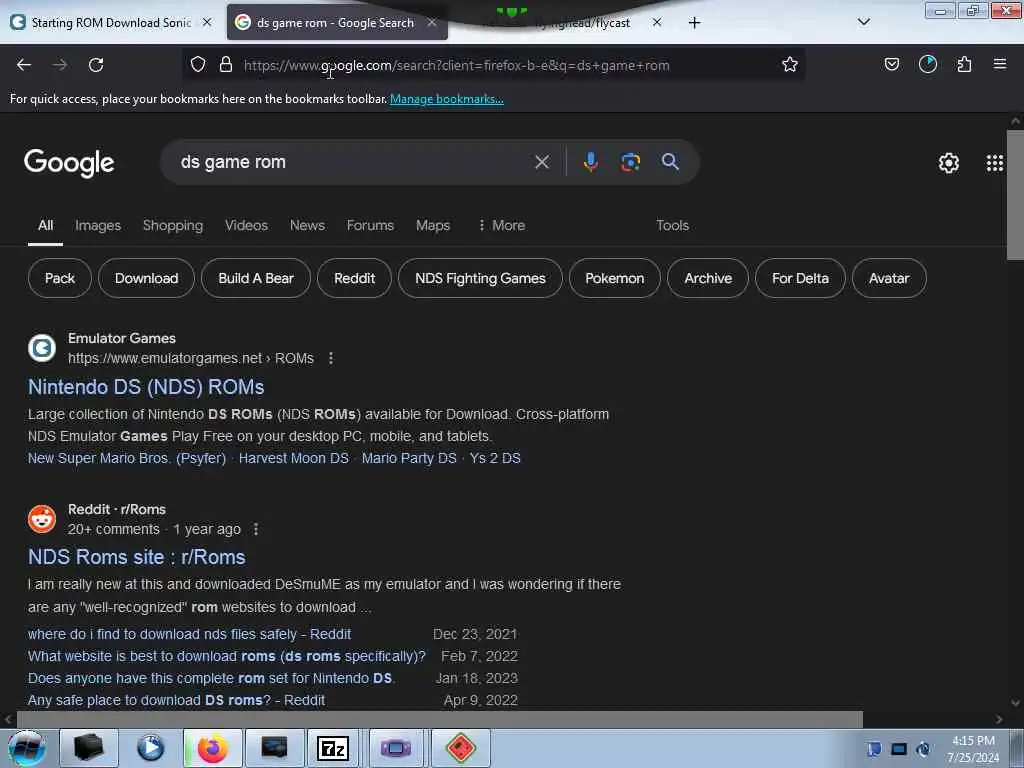Screen dimensions: 1024x768
Task: Select the Images search tab
Action: tap(98, 225)
